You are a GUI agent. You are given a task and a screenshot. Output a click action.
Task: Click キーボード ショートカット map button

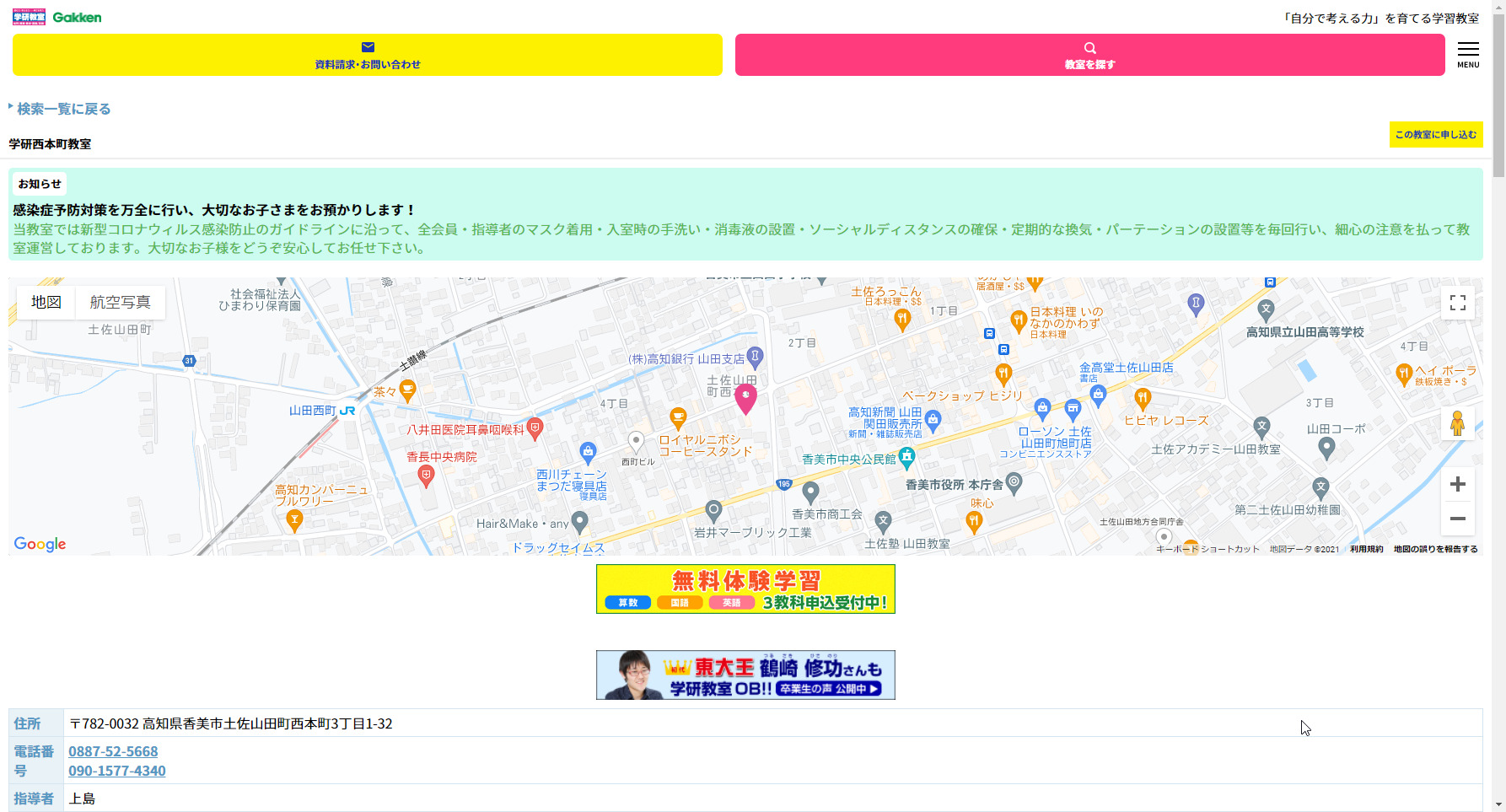(x=1207, y=549)
